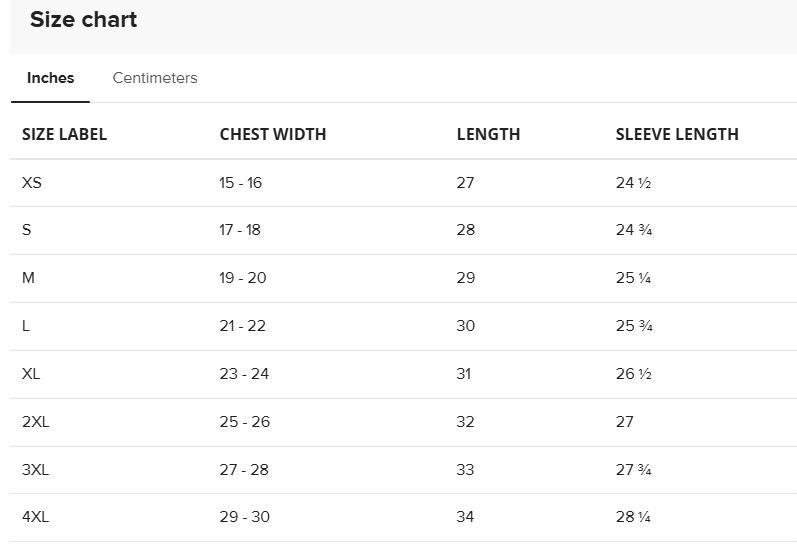Select the XS size label cell

(32, 183)
